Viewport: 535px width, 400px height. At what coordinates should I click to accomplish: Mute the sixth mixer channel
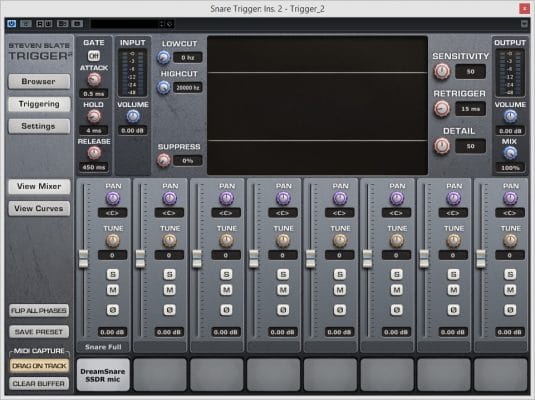[x=396, y=290]
